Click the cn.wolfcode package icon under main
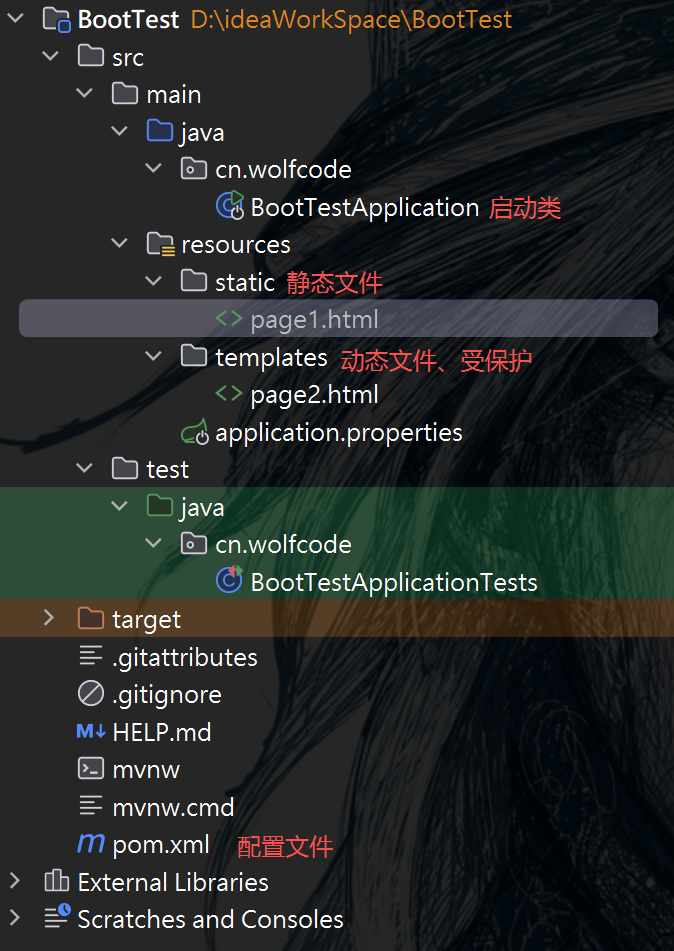Viewport: 674px width, 951px height. [x=192, y=168]
